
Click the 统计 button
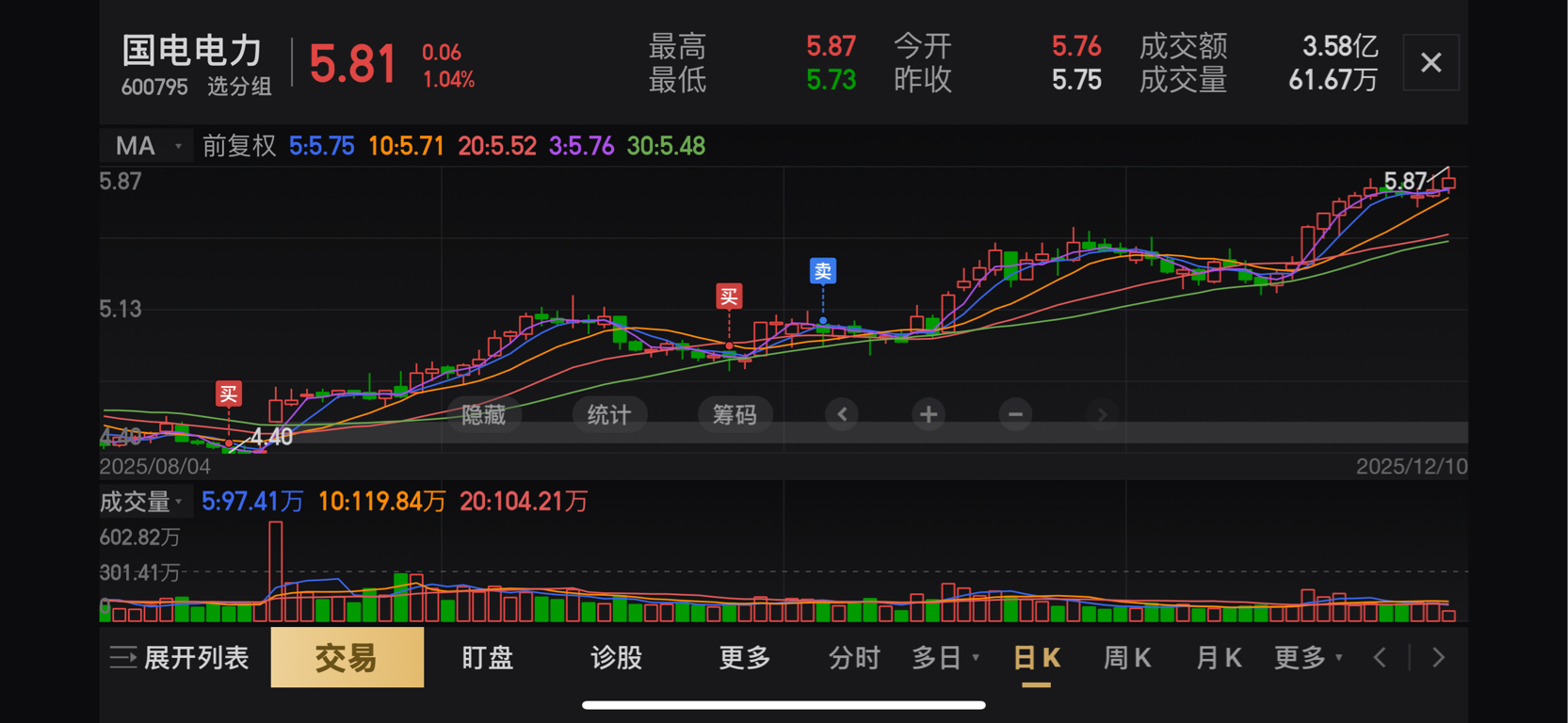tap(609, 414)
